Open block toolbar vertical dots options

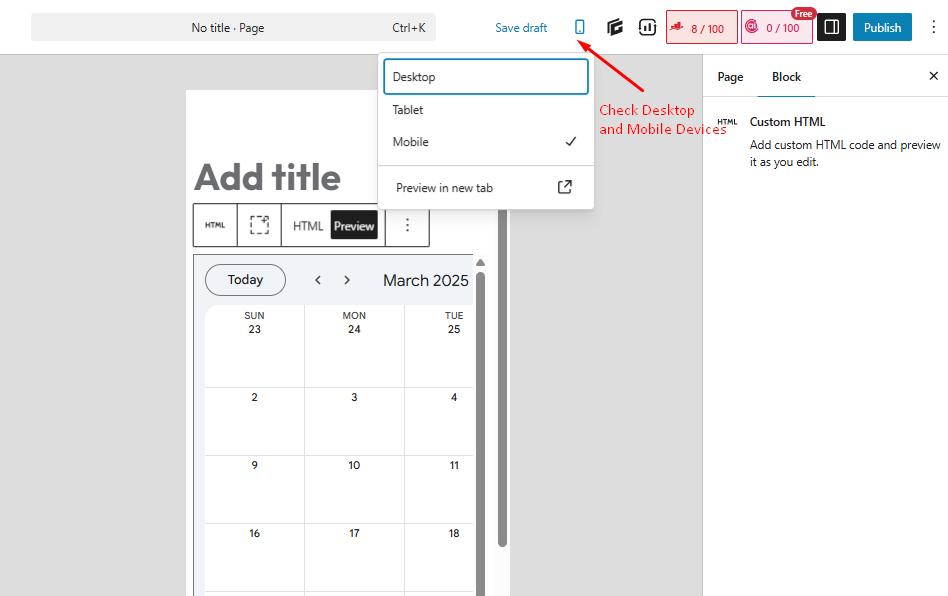click(407, 225)
